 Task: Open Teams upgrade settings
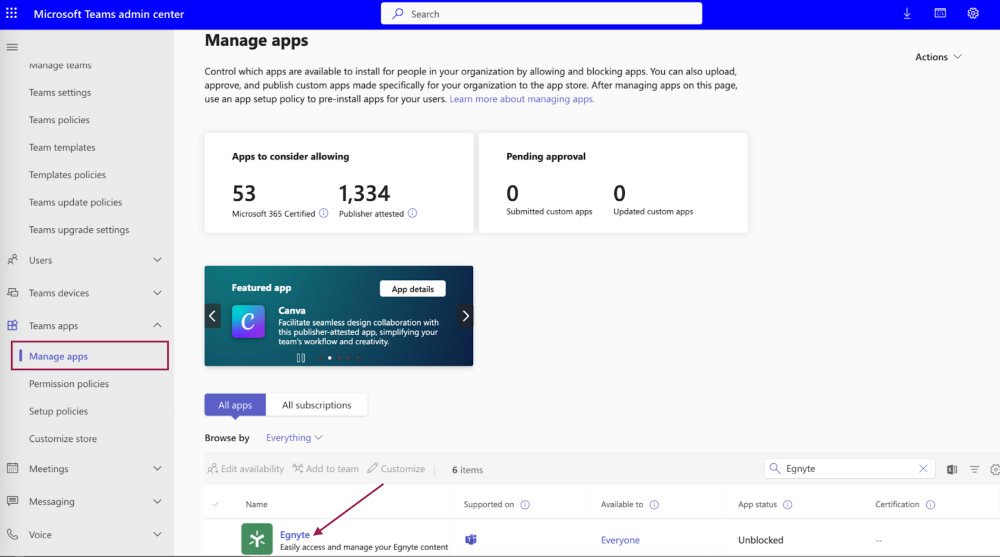tap(78, 230)
